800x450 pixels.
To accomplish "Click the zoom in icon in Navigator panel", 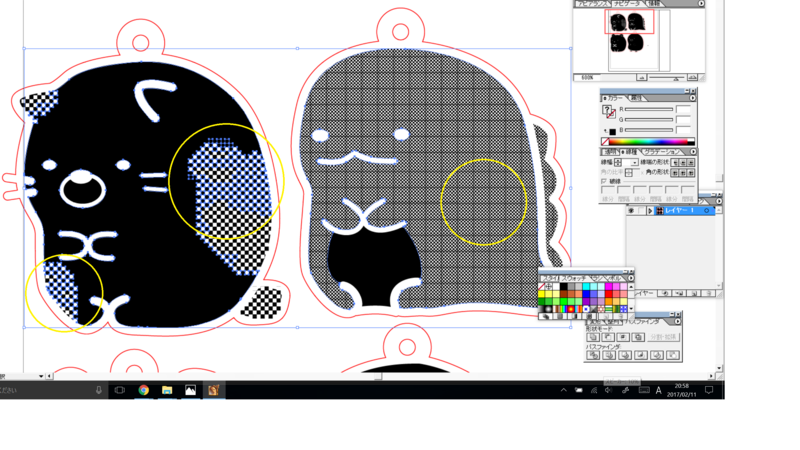I will point(692,78).
